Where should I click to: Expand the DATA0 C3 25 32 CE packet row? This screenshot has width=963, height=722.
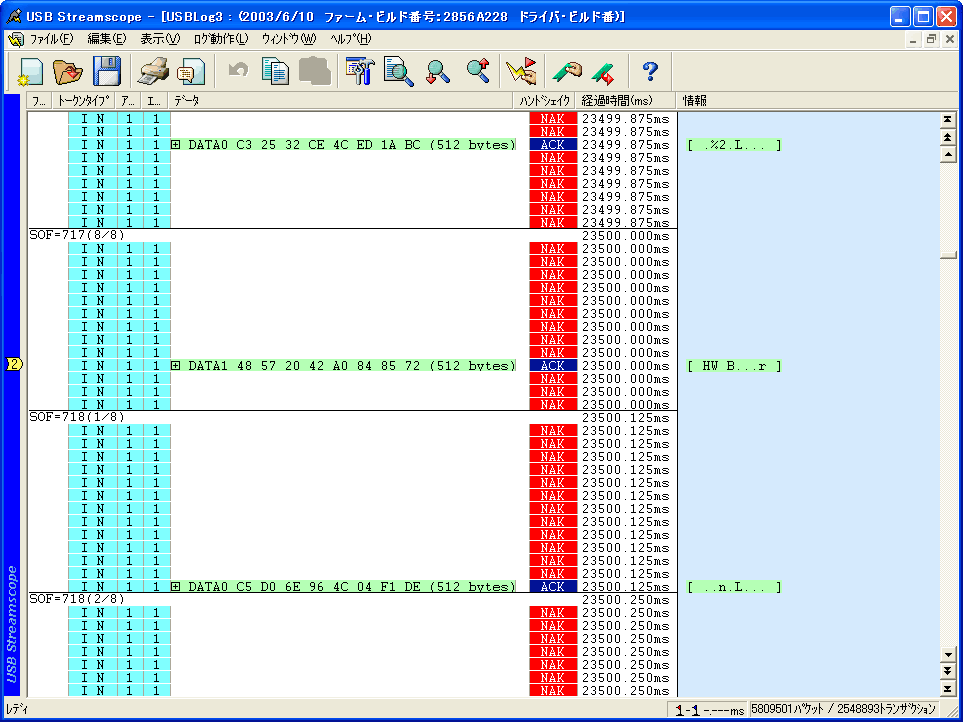(x=176, y=145)
